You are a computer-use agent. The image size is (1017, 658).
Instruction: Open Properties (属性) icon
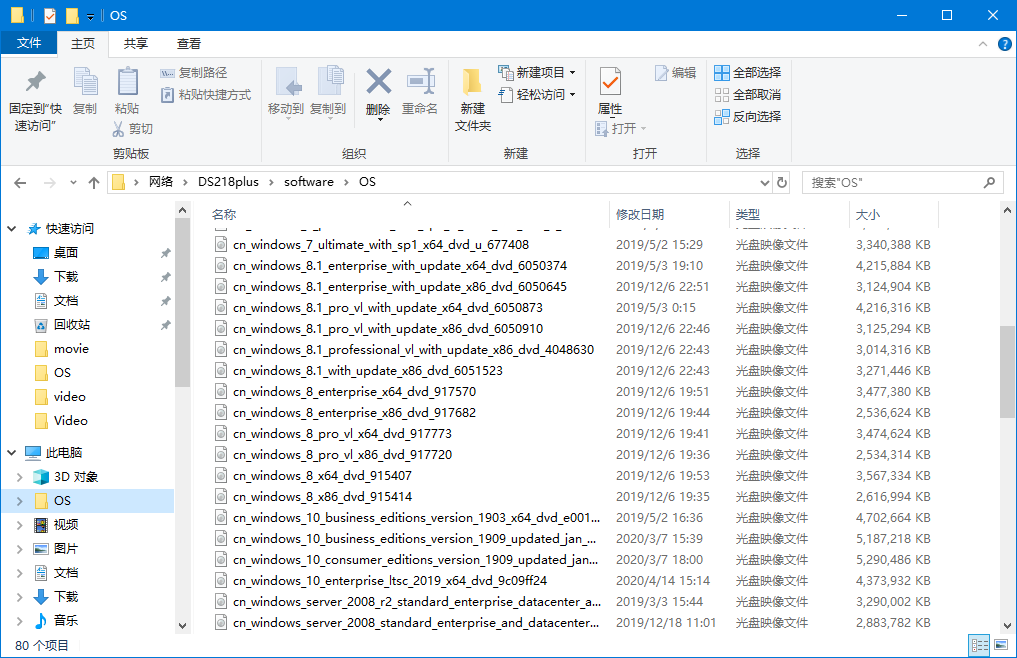click(x=610, y=82)
